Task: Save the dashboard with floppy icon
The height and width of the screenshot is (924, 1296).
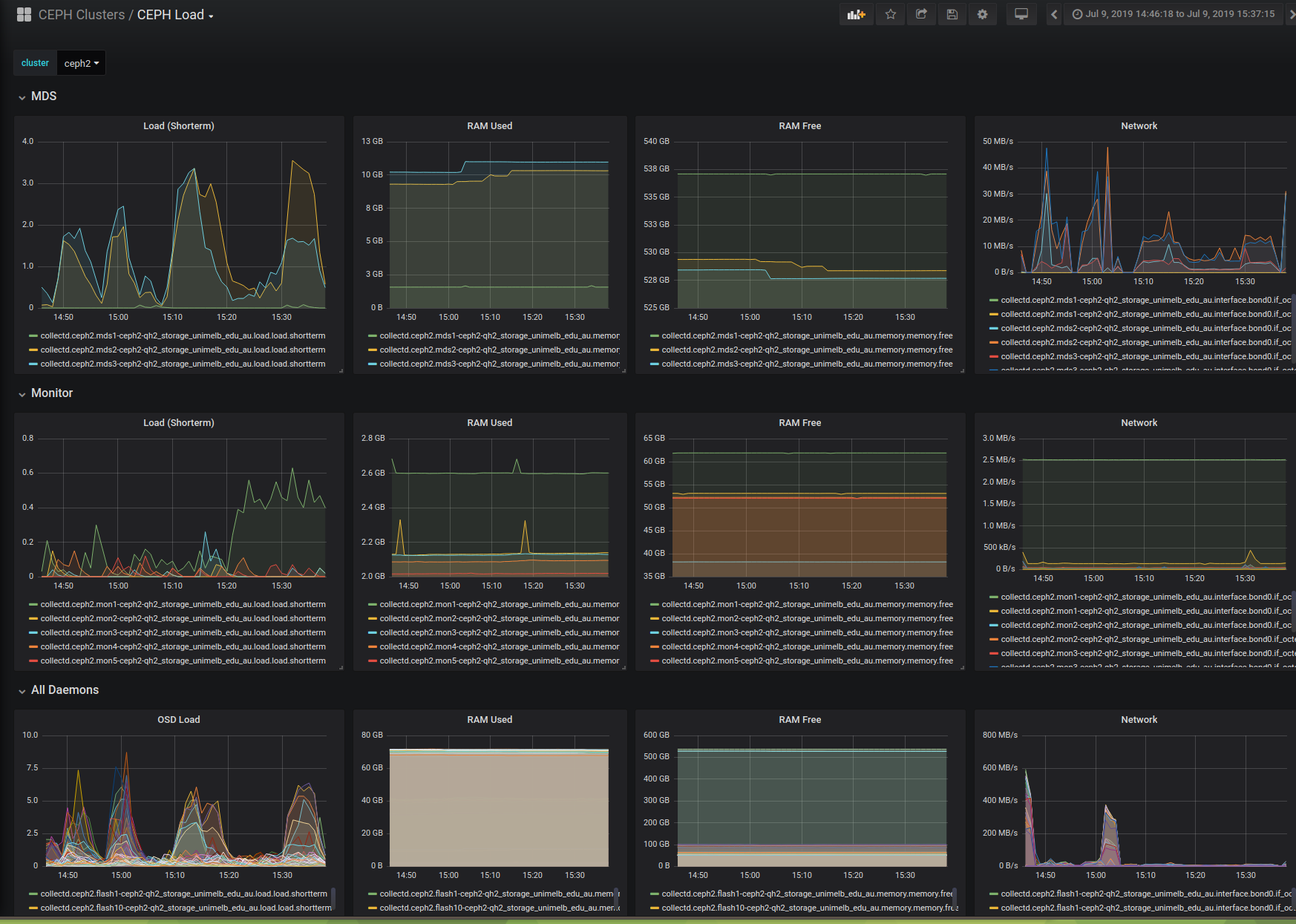Action: coord(952,14)
